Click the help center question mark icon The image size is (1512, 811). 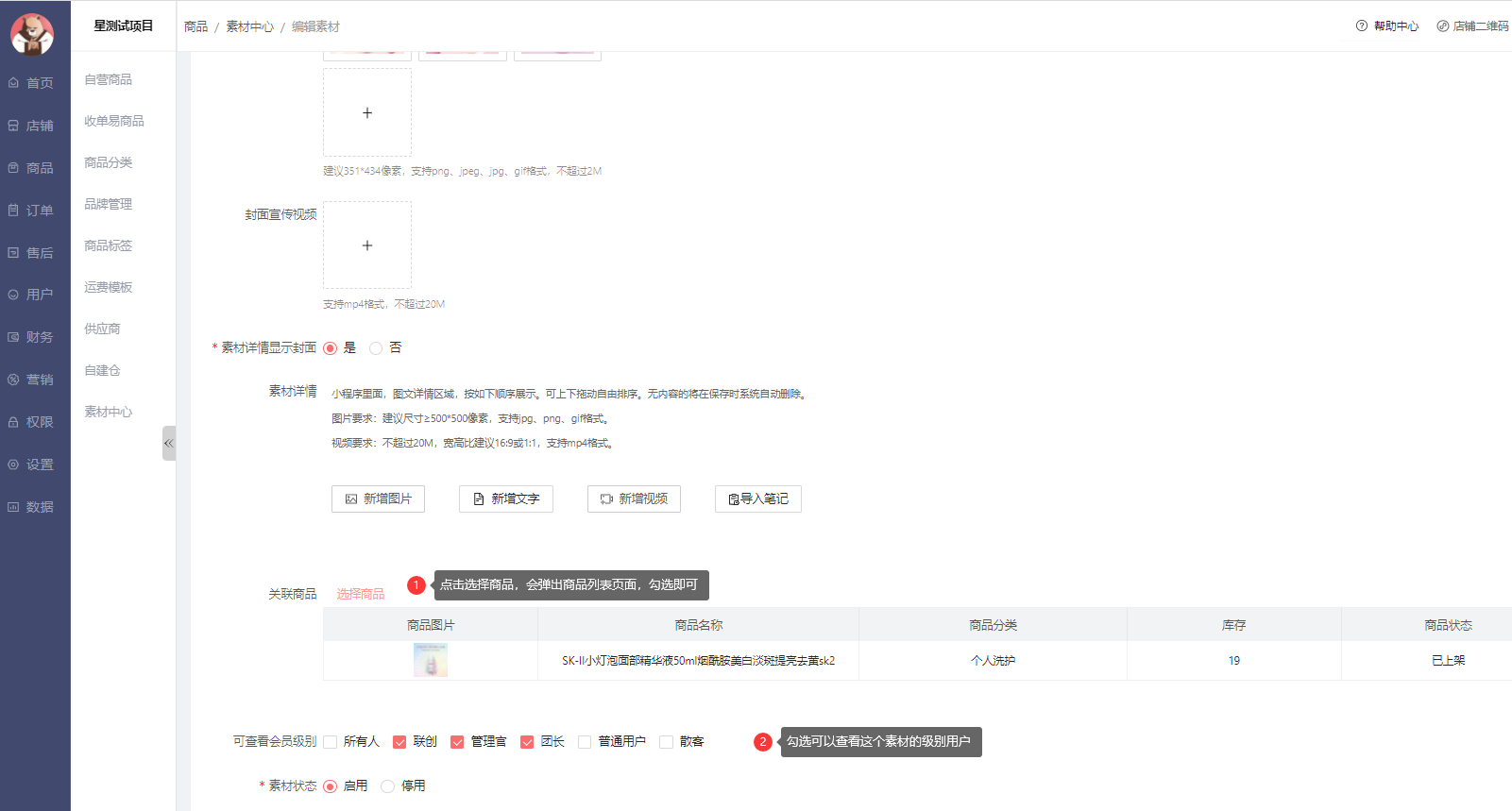tap(1361, 26)
